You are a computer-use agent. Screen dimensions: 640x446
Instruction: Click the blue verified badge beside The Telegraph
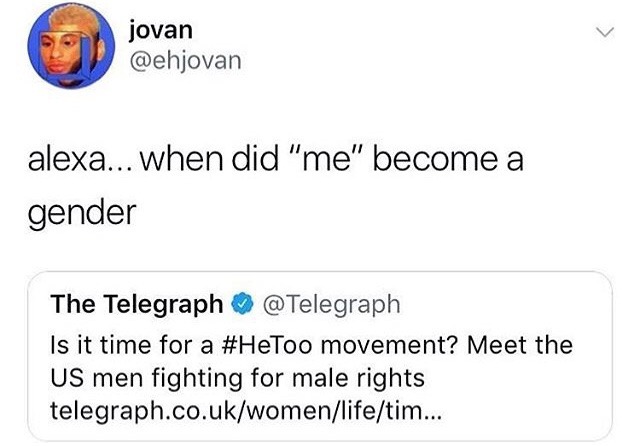tap(243, 302)
